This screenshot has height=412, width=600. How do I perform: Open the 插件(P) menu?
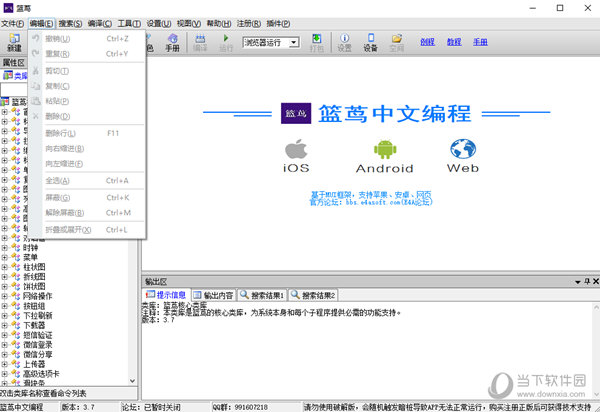[x=278, y=24]
